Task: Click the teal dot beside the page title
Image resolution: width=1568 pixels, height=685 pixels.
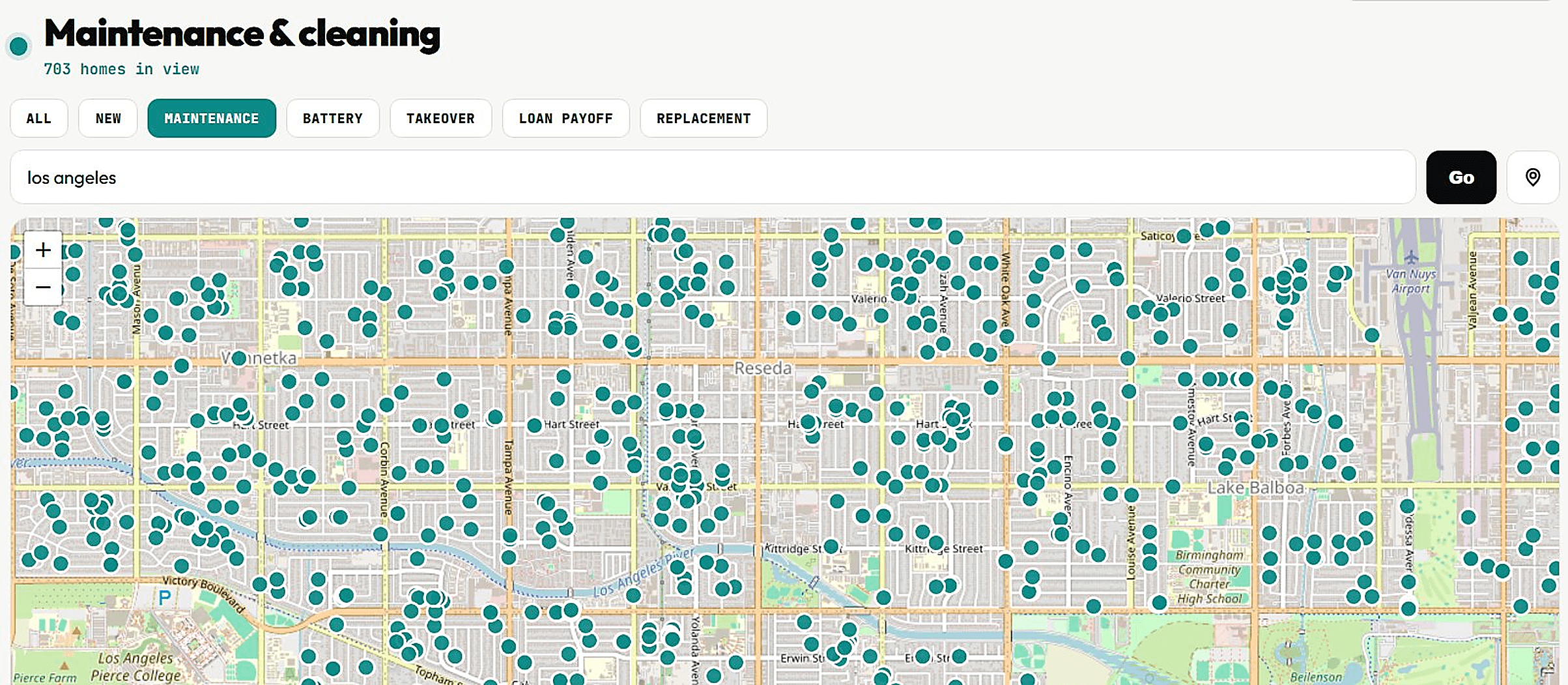Action: pyautogui.click(x=19, y=46)
